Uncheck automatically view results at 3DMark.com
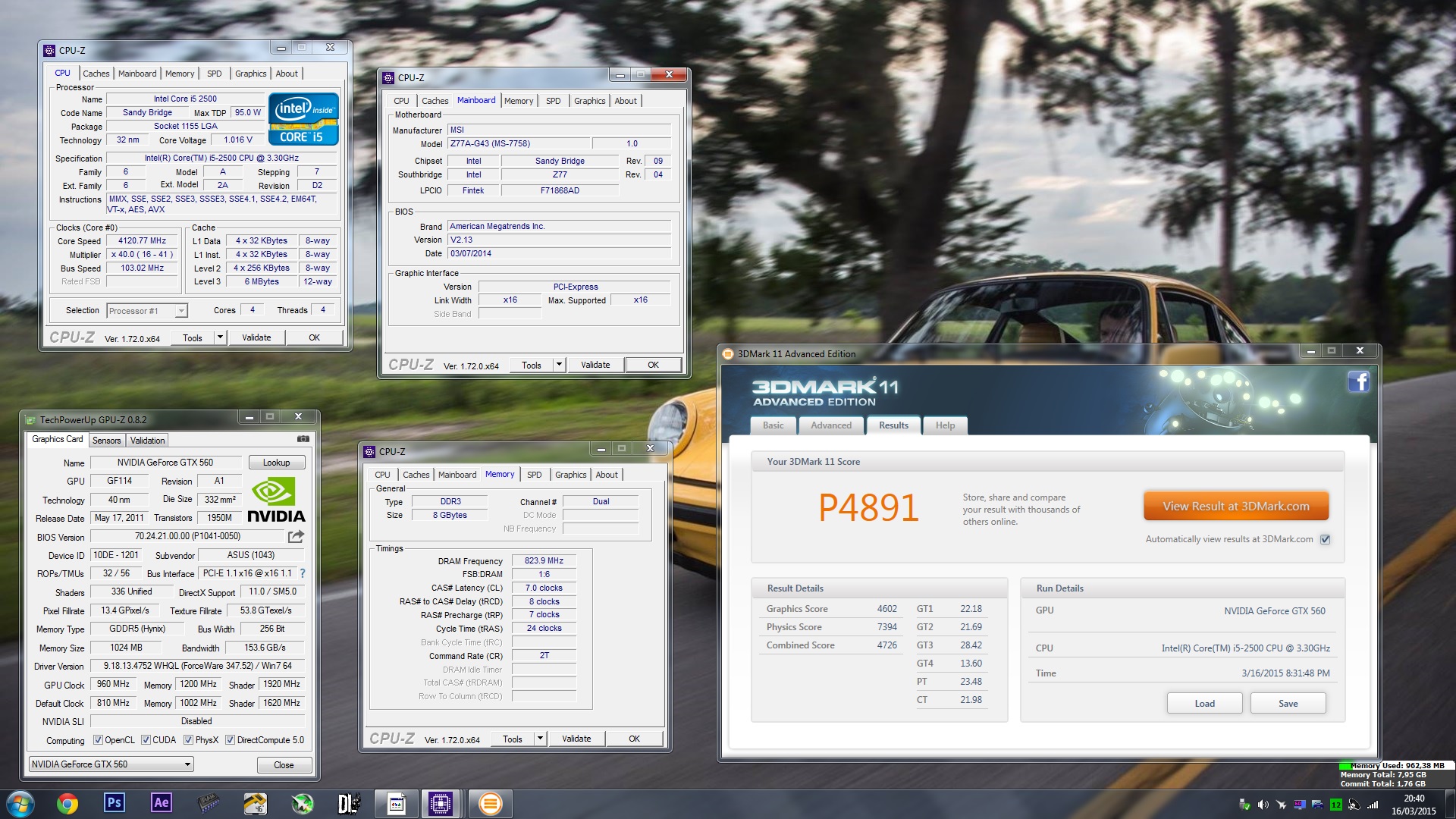1456x819 pixels. click(x=1325, y=539)
